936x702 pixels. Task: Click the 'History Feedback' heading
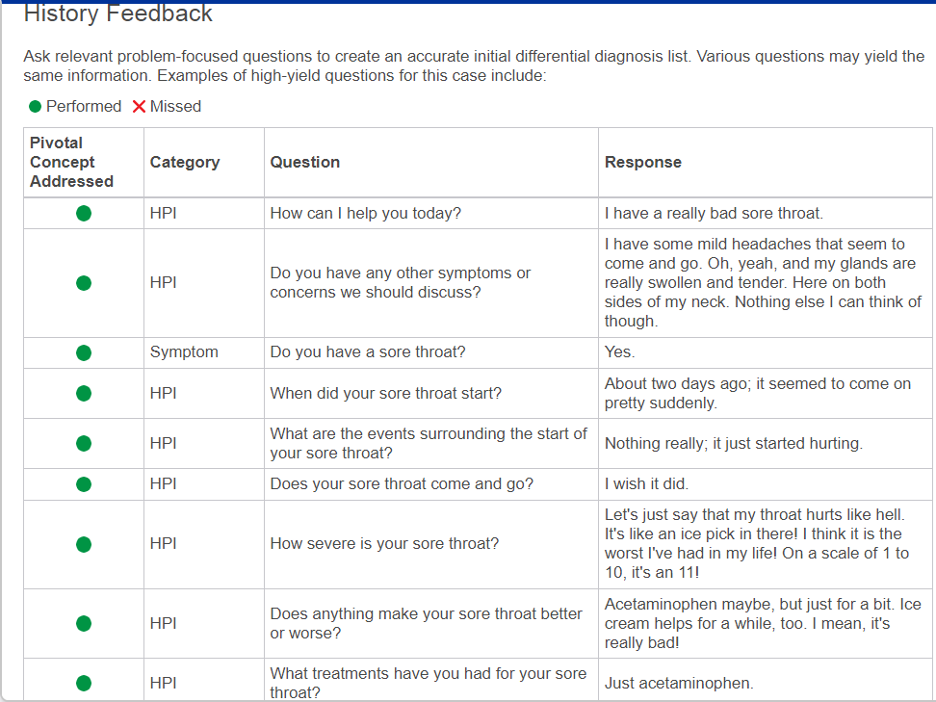click(x=118, y=14)
